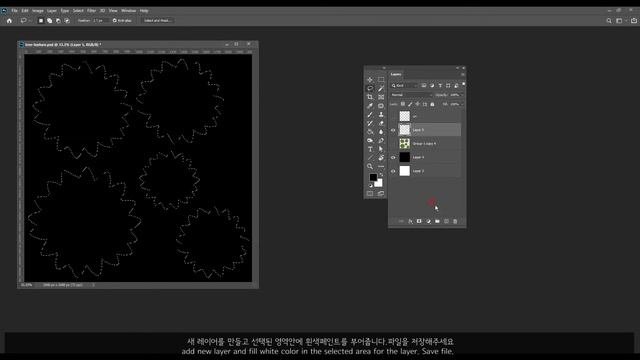640x360 pixels.
Task: Create new fill or adjustment layer
Action: tap(428, 221)
